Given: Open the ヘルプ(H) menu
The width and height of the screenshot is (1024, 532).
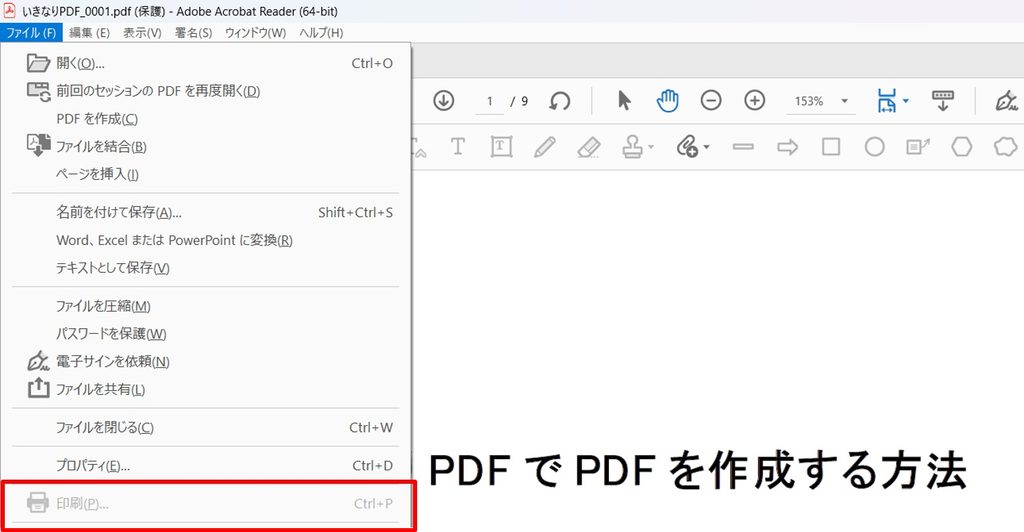Looking at the screenshot, I should [x=321, y=33].
